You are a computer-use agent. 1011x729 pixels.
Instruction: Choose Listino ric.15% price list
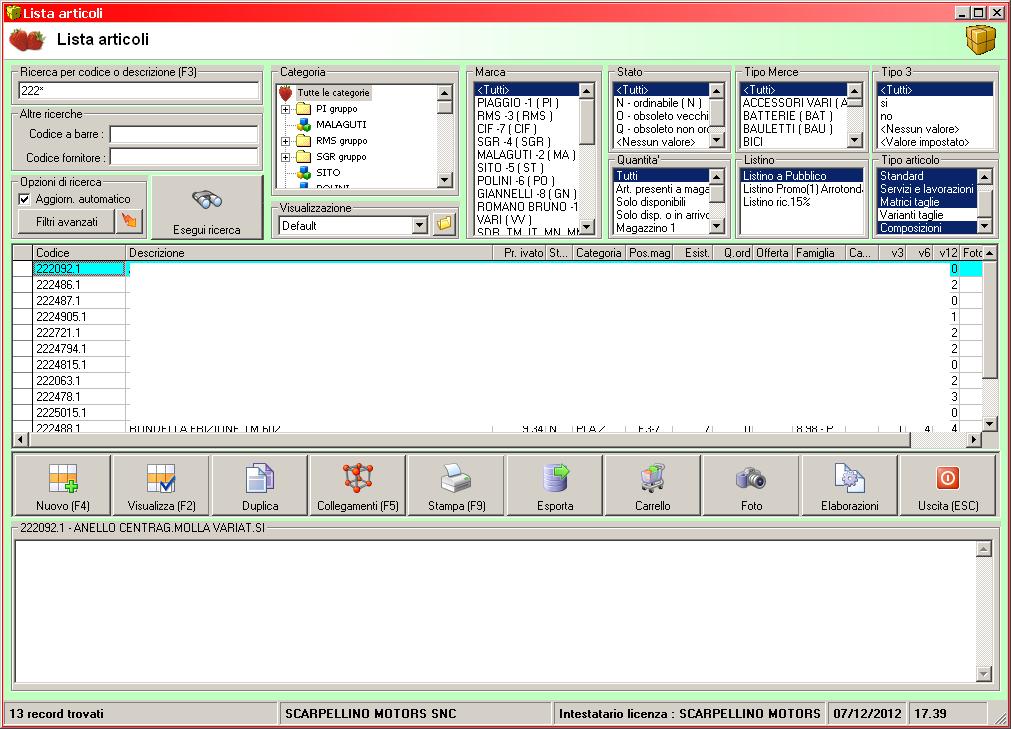[x=802, y=202]
